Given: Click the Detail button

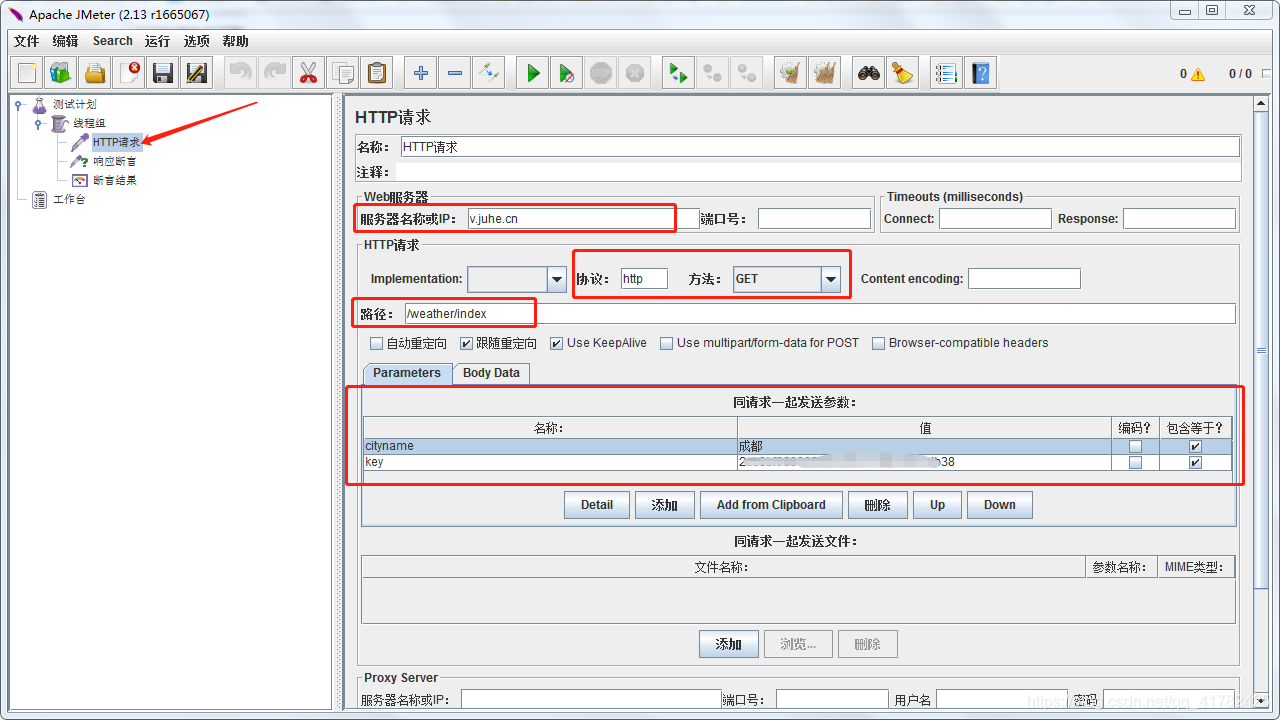Looking at the screenshot, I should tap(597, 505).
